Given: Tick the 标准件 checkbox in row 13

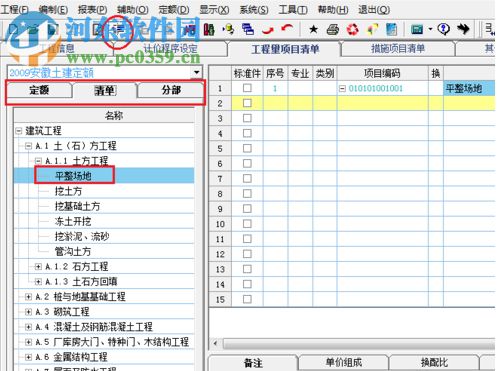Looking at the screenshot, I should [x=247, y=269].
